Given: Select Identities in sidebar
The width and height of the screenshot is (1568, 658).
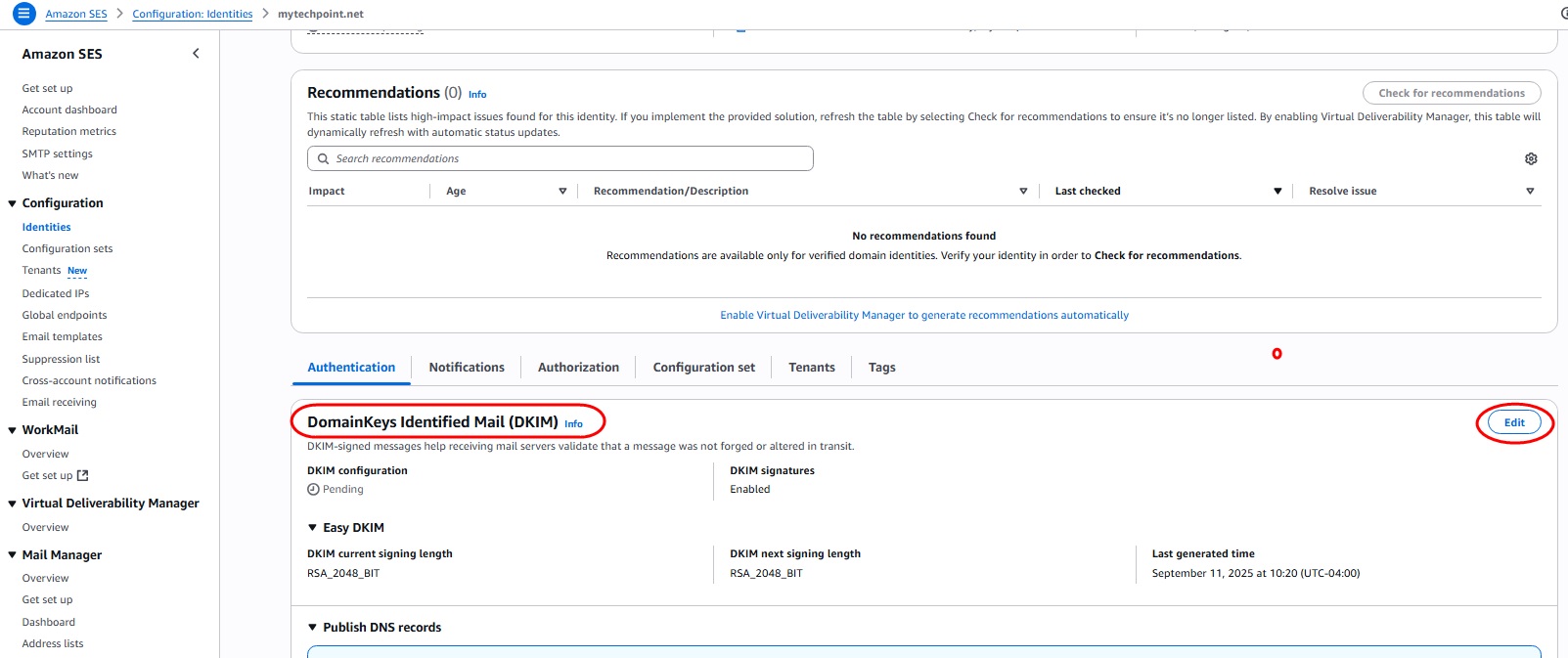Looking at the screenshot, I should click(46, 227).
